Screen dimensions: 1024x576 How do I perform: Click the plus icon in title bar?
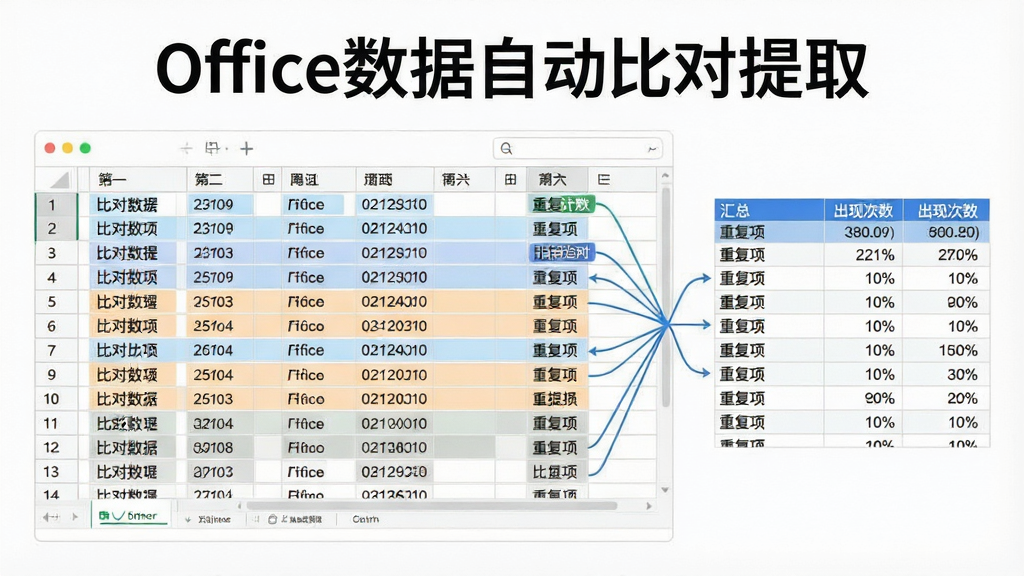click(246, 149)
